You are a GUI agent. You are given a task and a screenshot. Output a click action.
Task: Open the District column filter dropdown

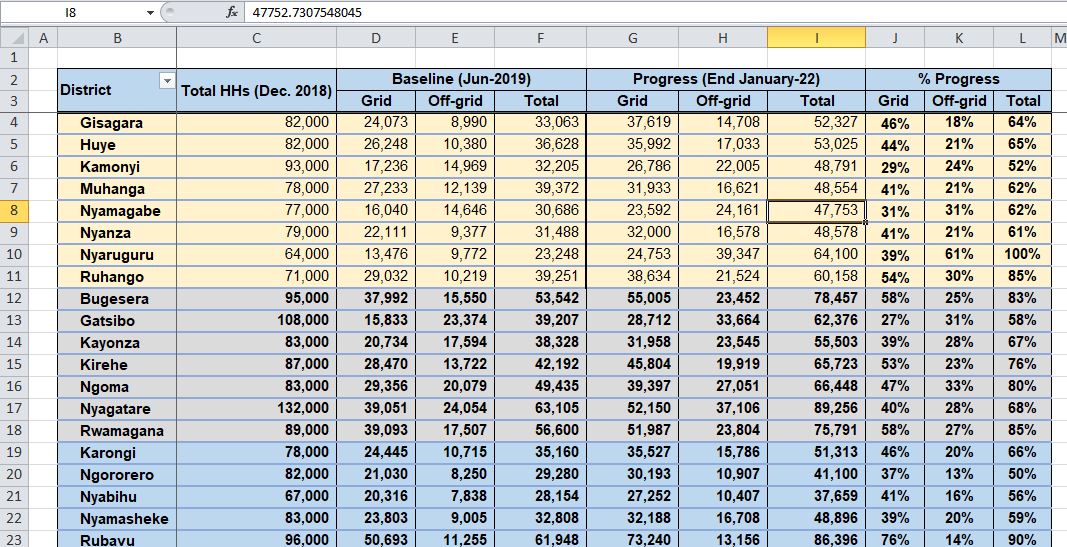point(167,80)
